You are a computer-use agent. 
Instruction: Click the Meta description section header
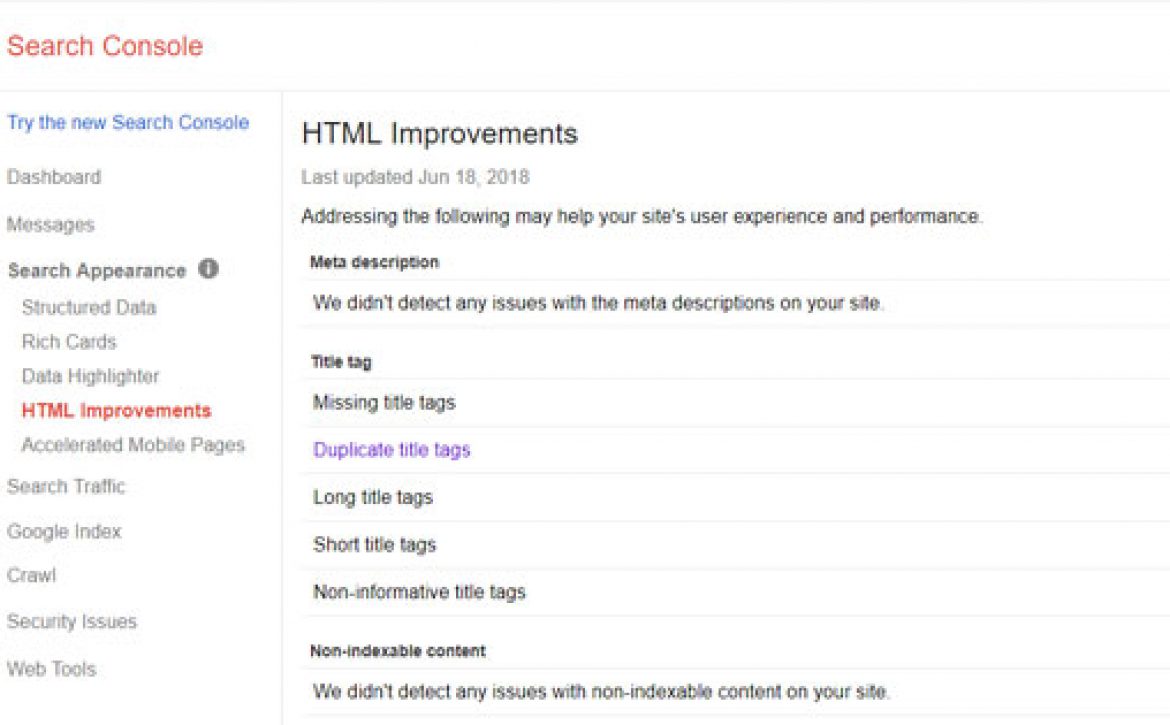(374, 263)
